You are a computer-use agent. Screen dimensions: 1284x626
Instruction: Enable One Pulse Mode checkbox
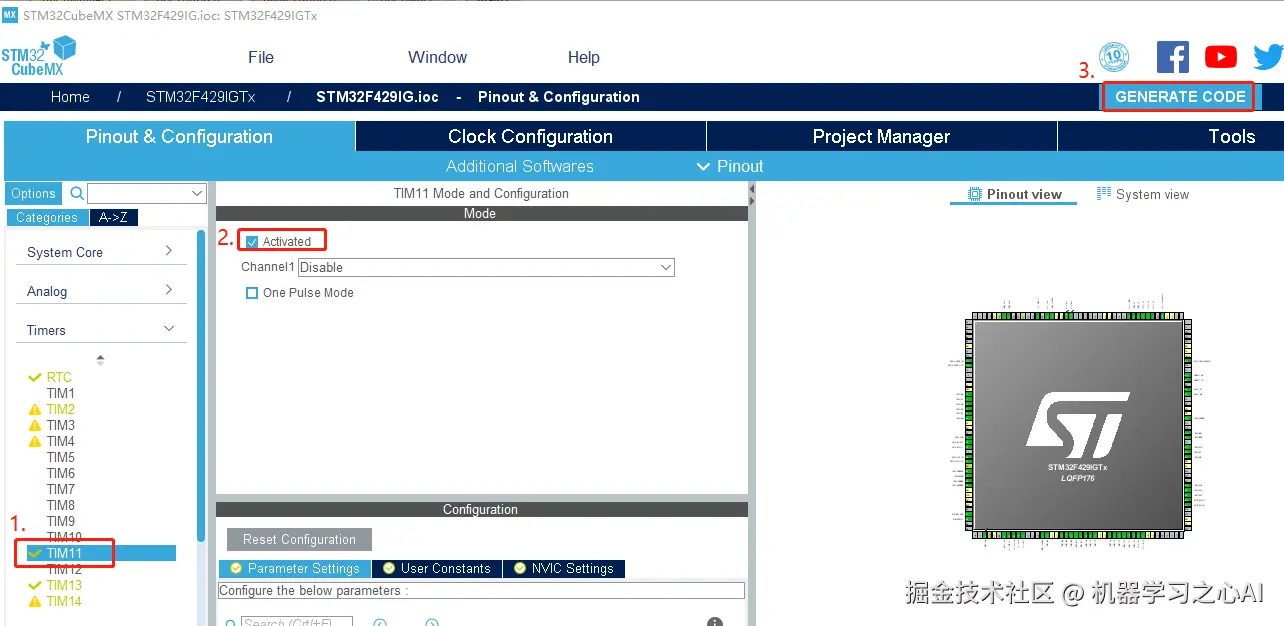[252, 293]
